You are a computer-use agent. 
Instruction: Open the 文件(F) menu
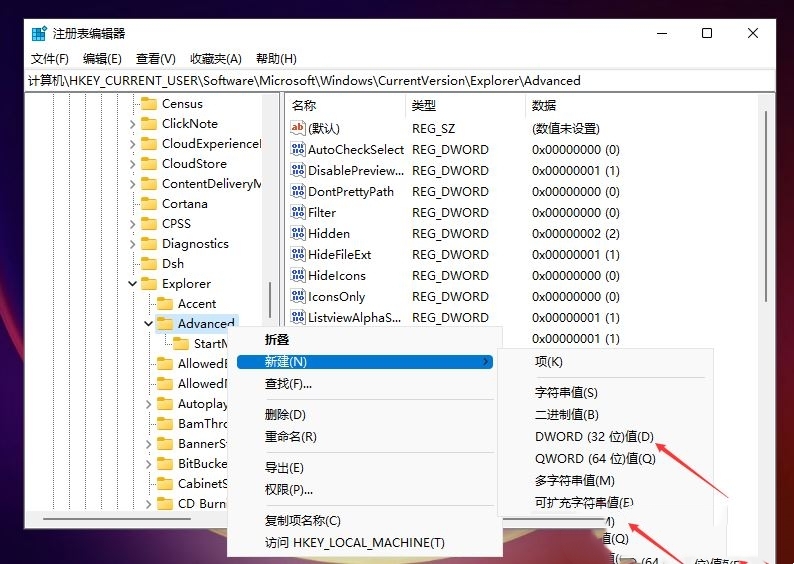click(x=50, y=59)
